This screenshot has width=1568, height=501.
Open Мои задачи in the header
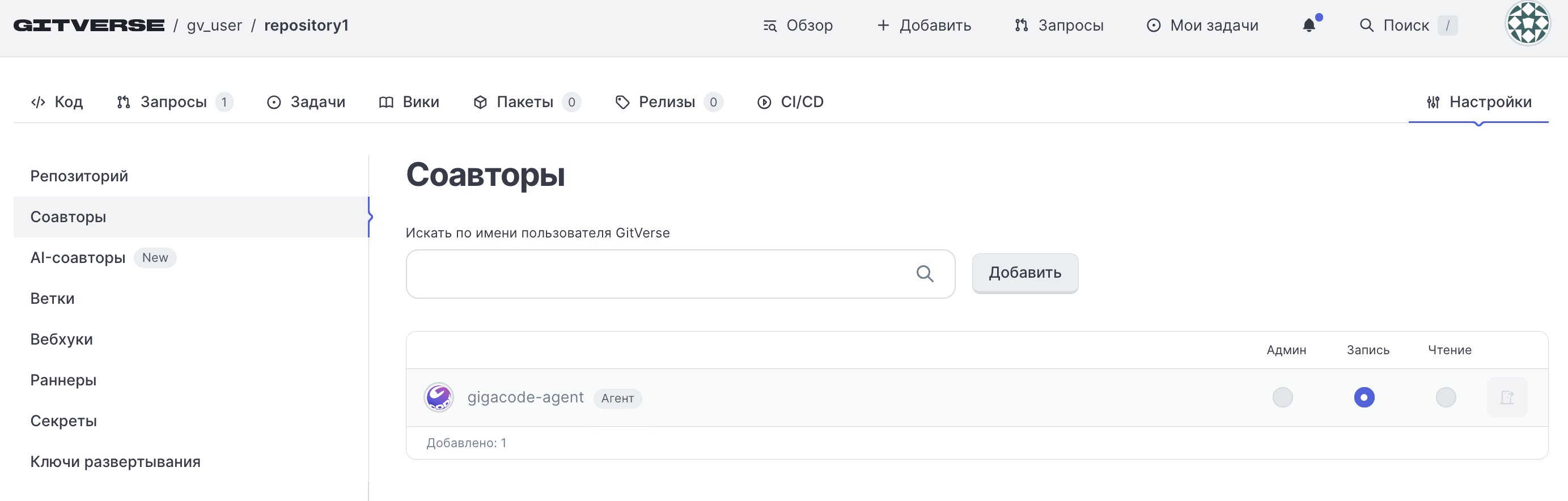(1203, 26)
